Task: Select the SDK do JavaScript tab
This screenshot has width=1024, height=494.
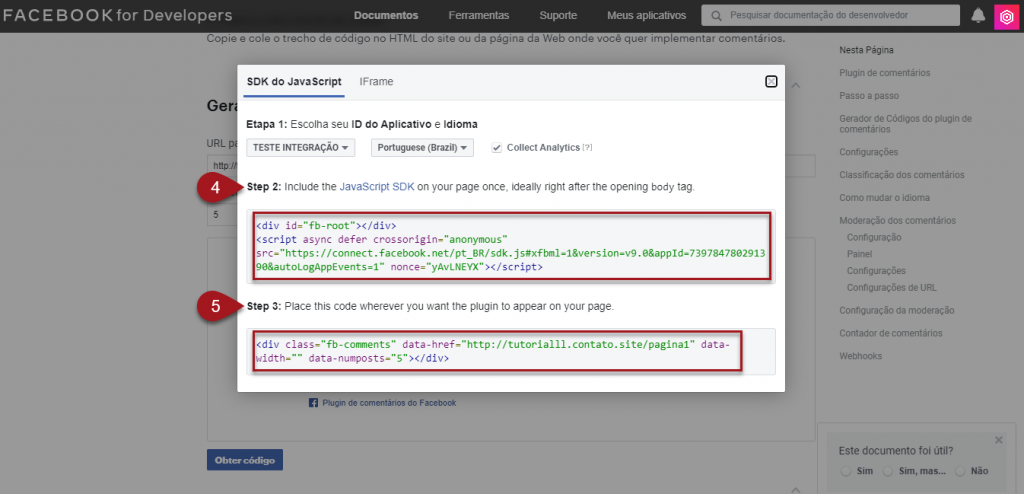Action: 294,81
